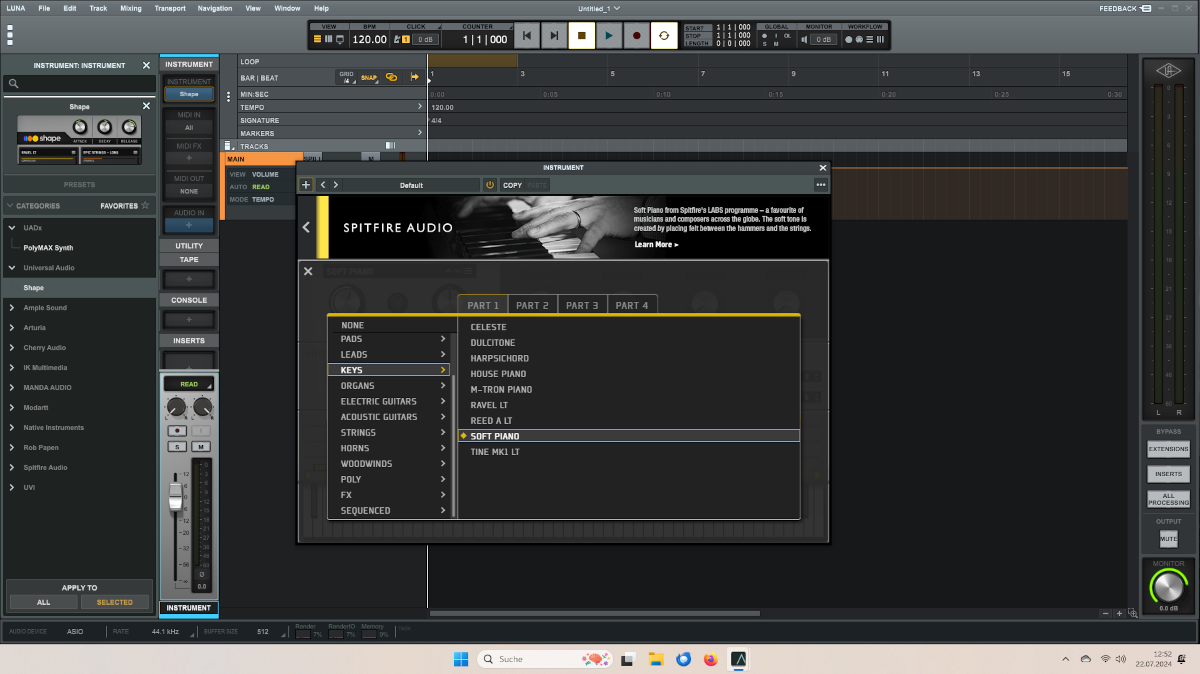
Task: Click the instrument browser search field
Action: click(x=80, y=84)
